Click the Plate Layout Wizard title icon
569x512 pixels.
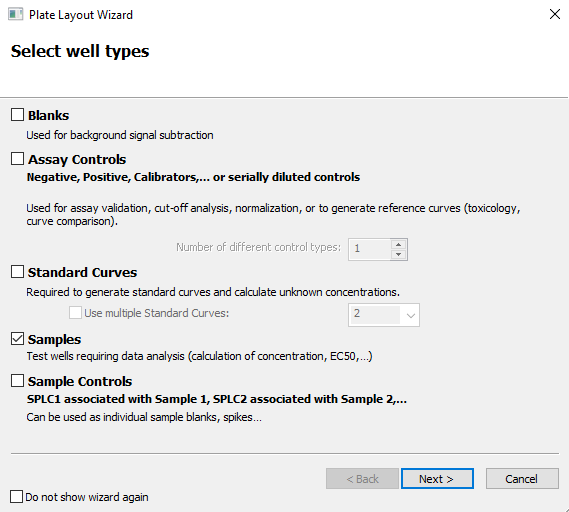[x=15, y=15]
